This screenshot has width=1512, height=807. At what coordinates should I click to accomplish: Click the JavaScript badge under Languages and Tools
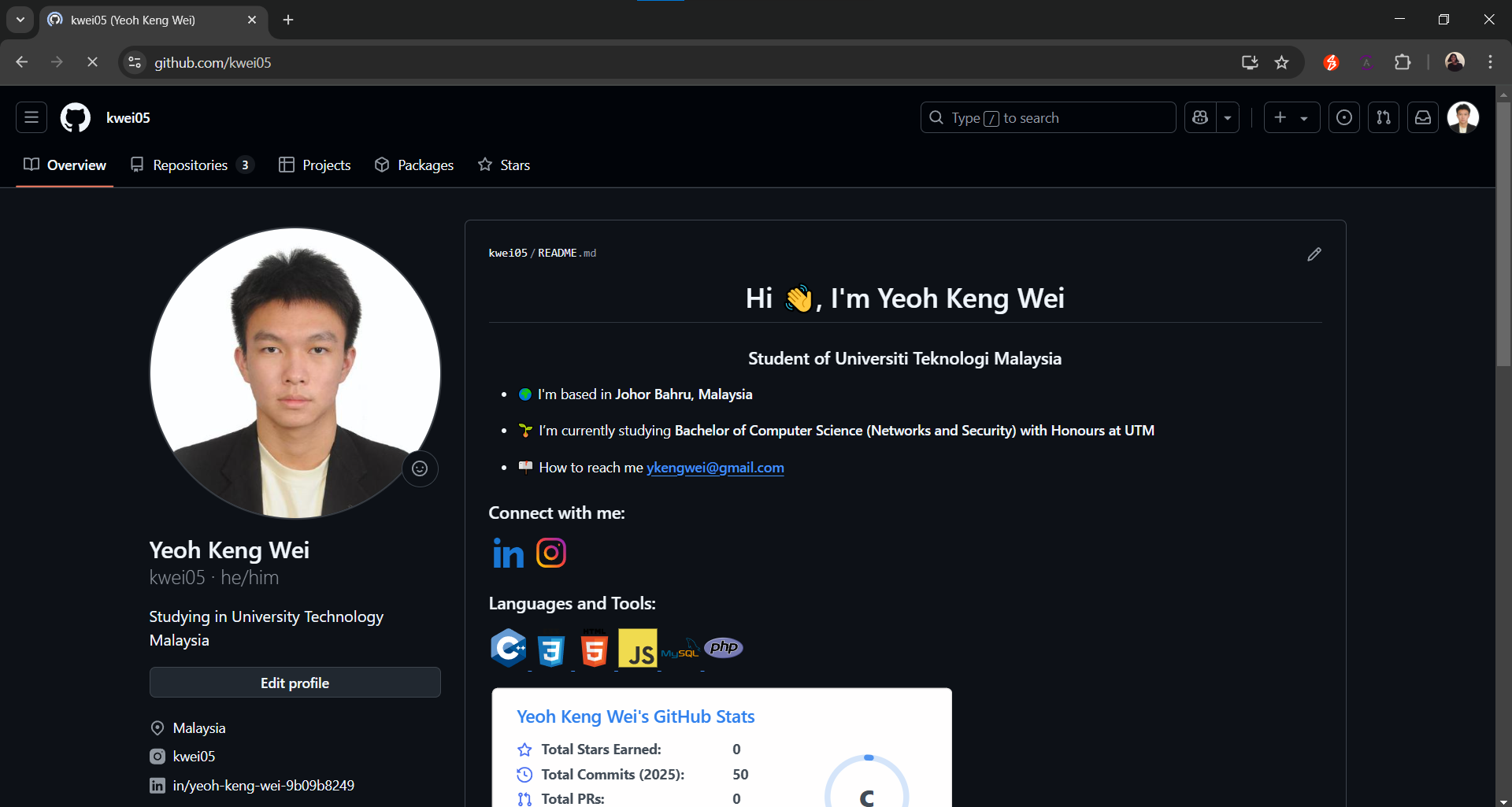pyautogui.click(x=638, y=649)
